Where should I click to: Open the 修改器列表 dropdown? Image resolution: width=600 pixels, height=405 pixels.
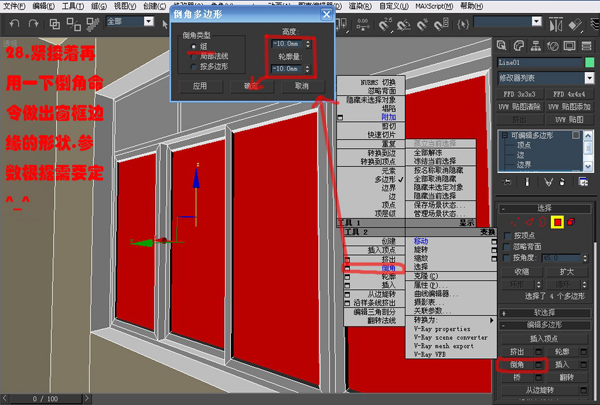click(589, 78)
